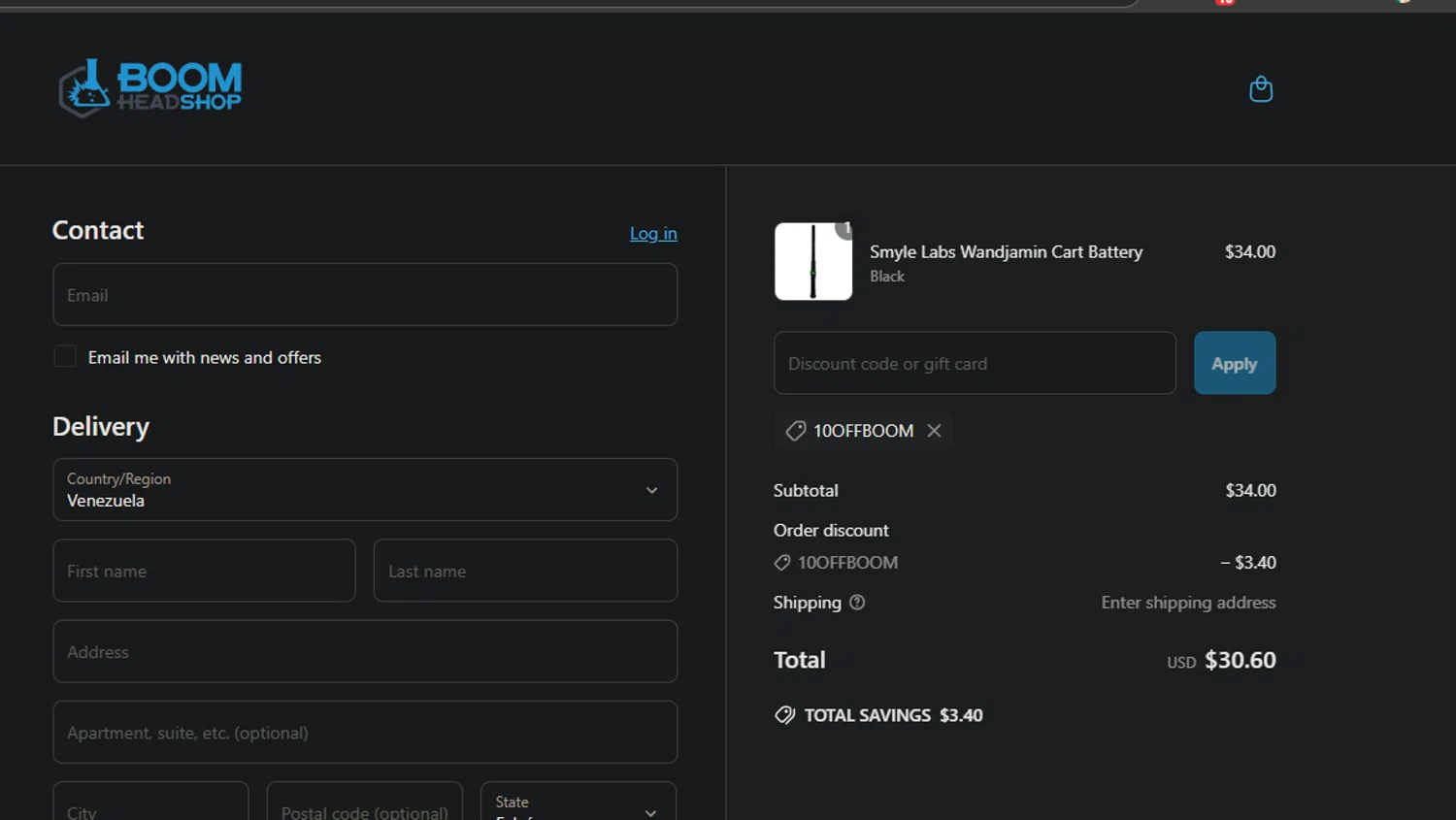The height and width of the screenshot is (820, 1456).
Task: Click the tag icon in 10OFFBOOM chip
Action: point(796,431)
